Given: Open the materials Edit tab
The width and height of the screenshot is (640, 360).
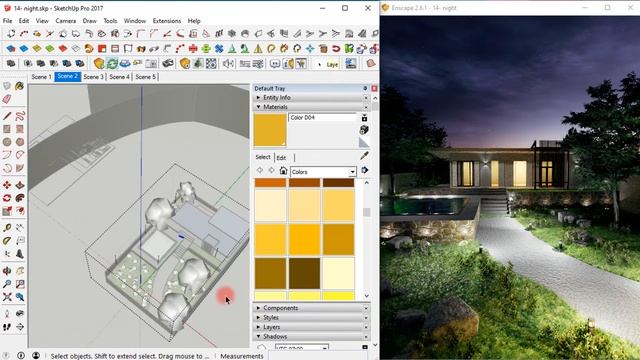Looking at the screenshot, I should coord(281,158).
